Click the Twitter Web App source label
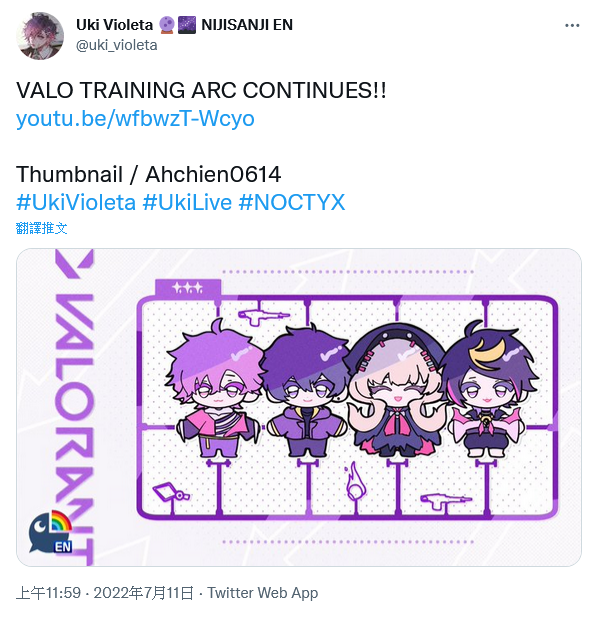Viewport: 598px width, 618px height. tap(263, 593)
